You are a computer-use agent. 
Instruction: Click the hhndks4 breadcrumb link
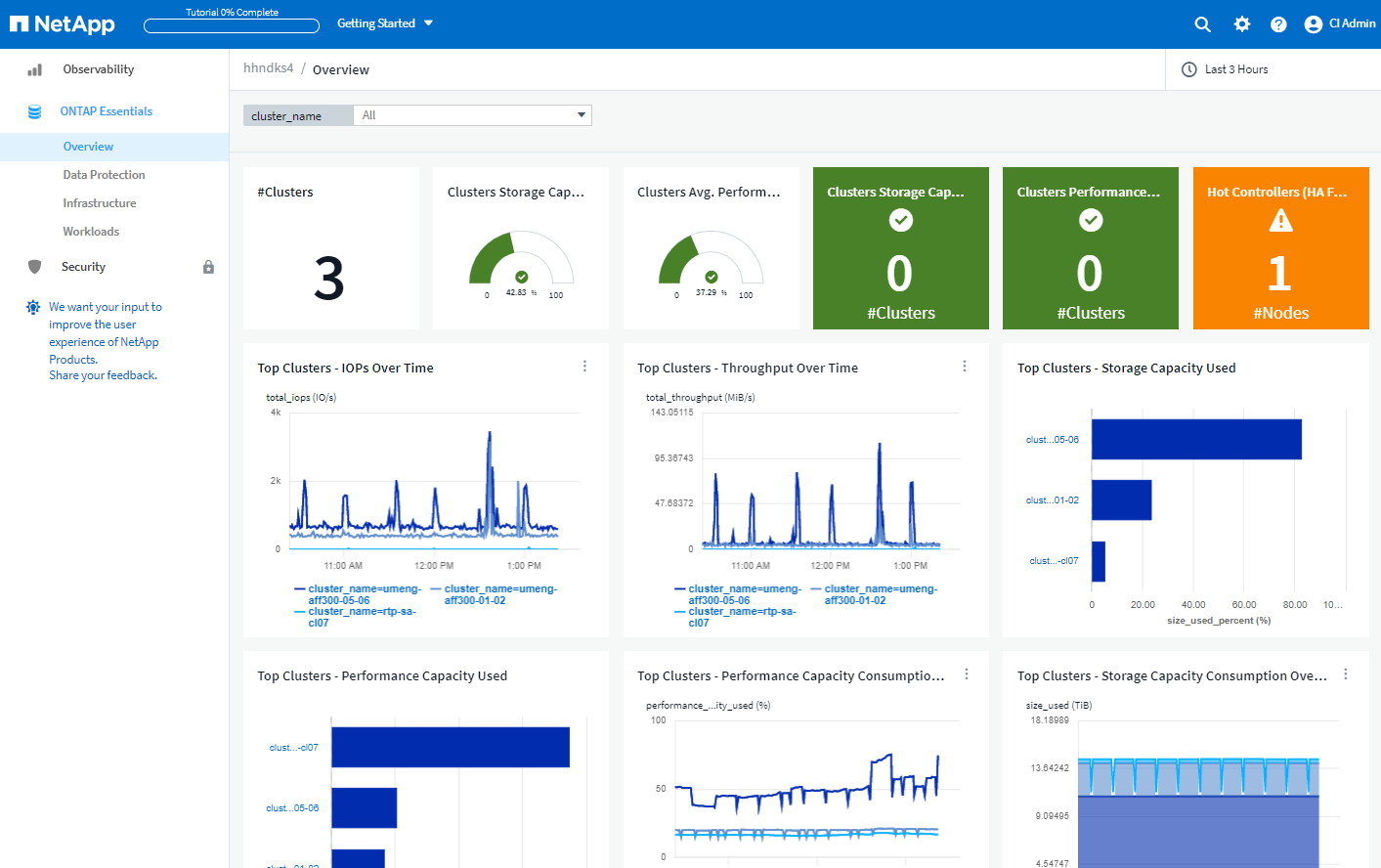[268, 68]
